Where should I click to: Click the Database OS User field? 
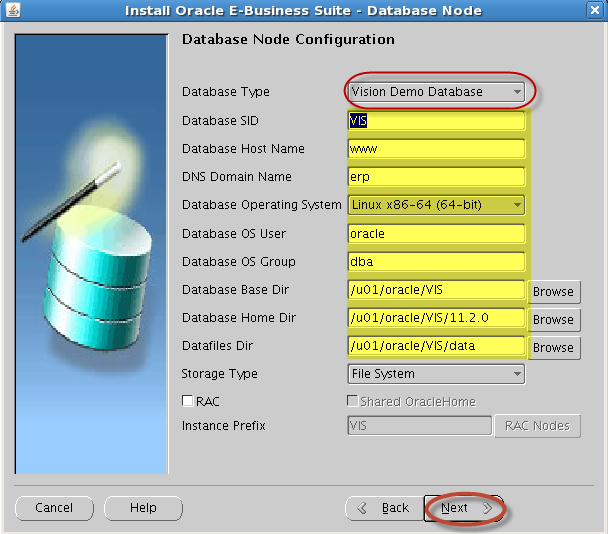436,234
